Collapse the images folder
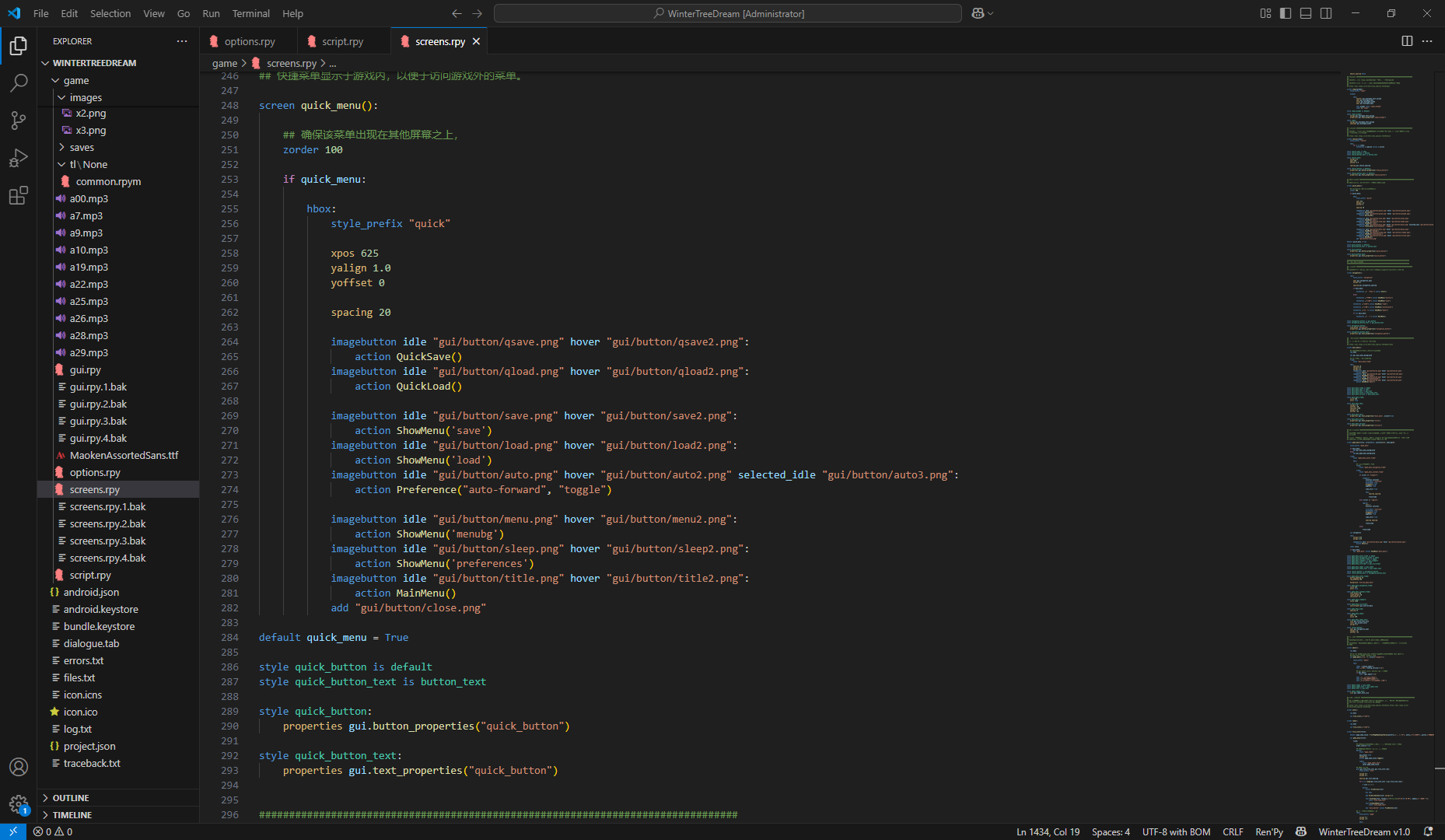 tap(86, 97)
